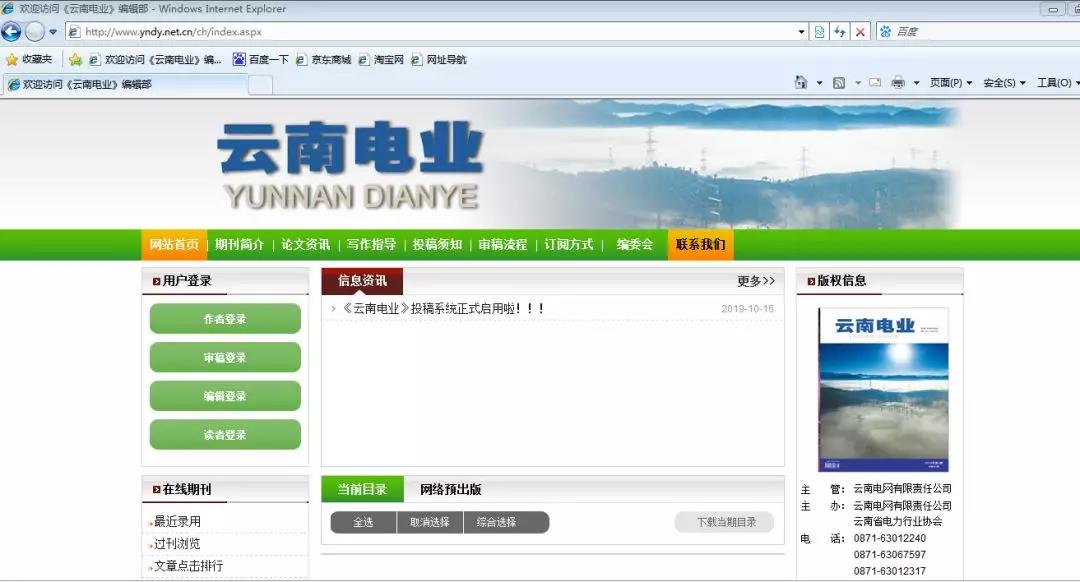Screen dimensions: 1080x582
Task: Expand the RSS feeds dropdown arrow
Action: pos(858,83)
